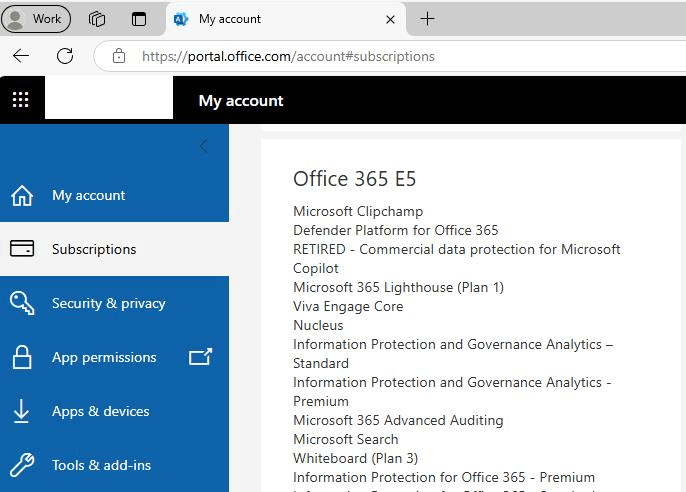
Task: Click the home icon in sidebar
Action: click(x=22, y=195)
